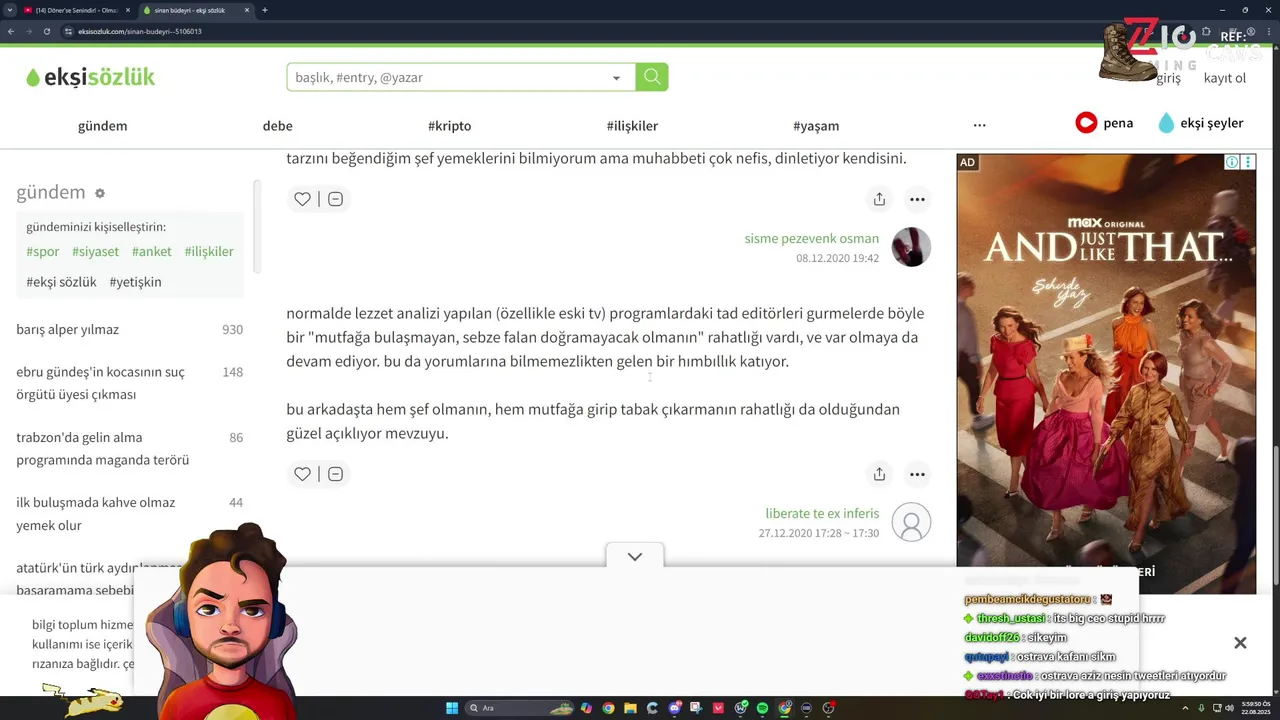This screenshot has height=720, width=1280.
Task: Open the #kripto channel
Action: coord(449,126)
